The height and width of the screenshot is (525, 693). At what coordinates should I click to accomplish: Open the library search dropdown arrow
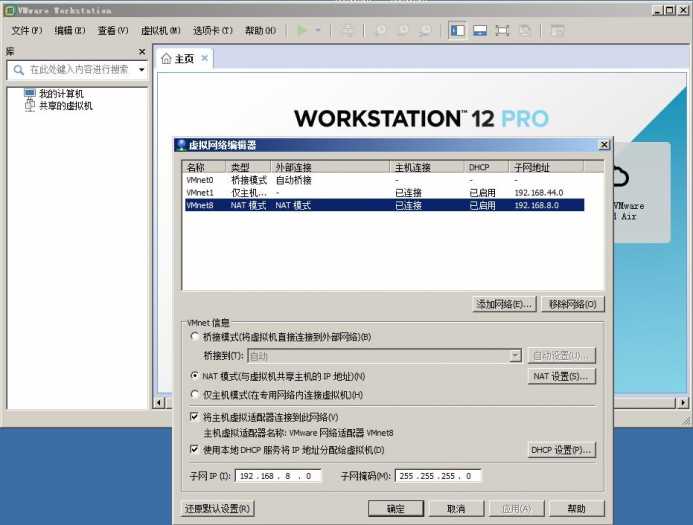[141, 70]
